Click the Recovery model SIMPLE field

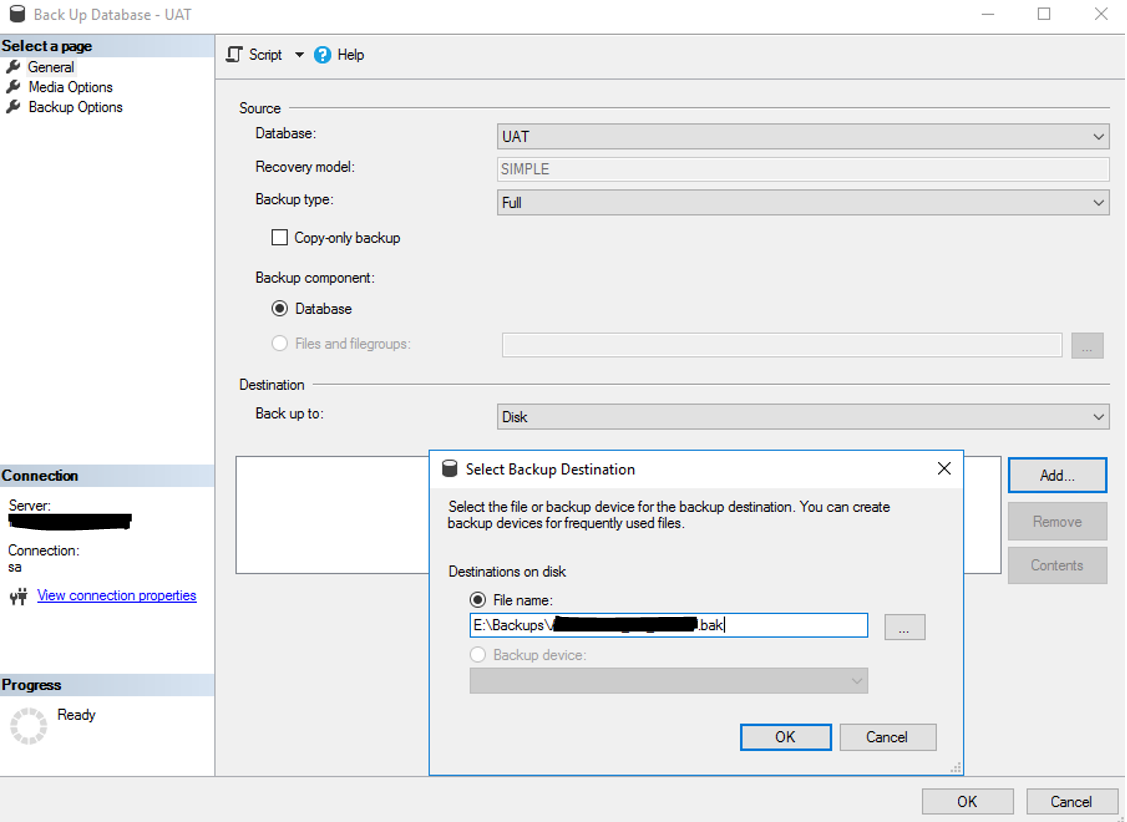tap(803, 170)
